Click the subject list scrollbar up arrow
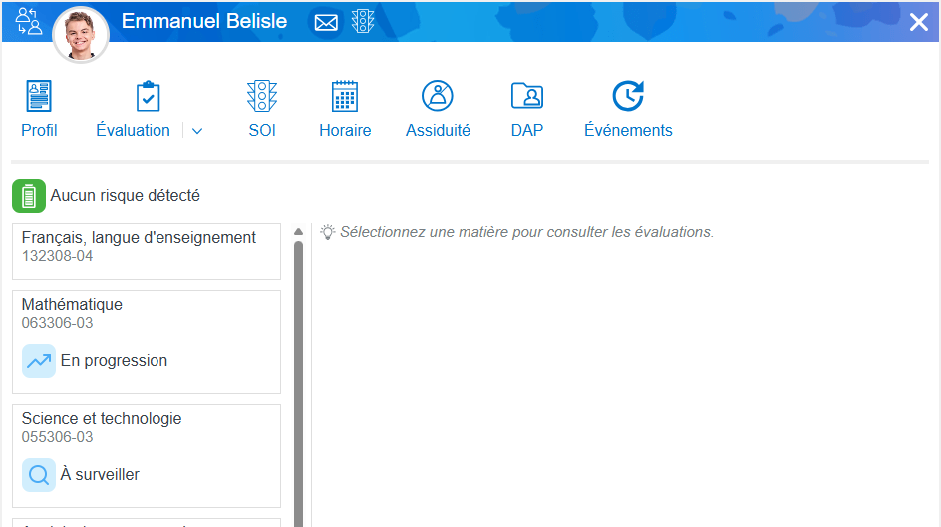The height and width of the screenshot is (527, 941). point(298,232)
